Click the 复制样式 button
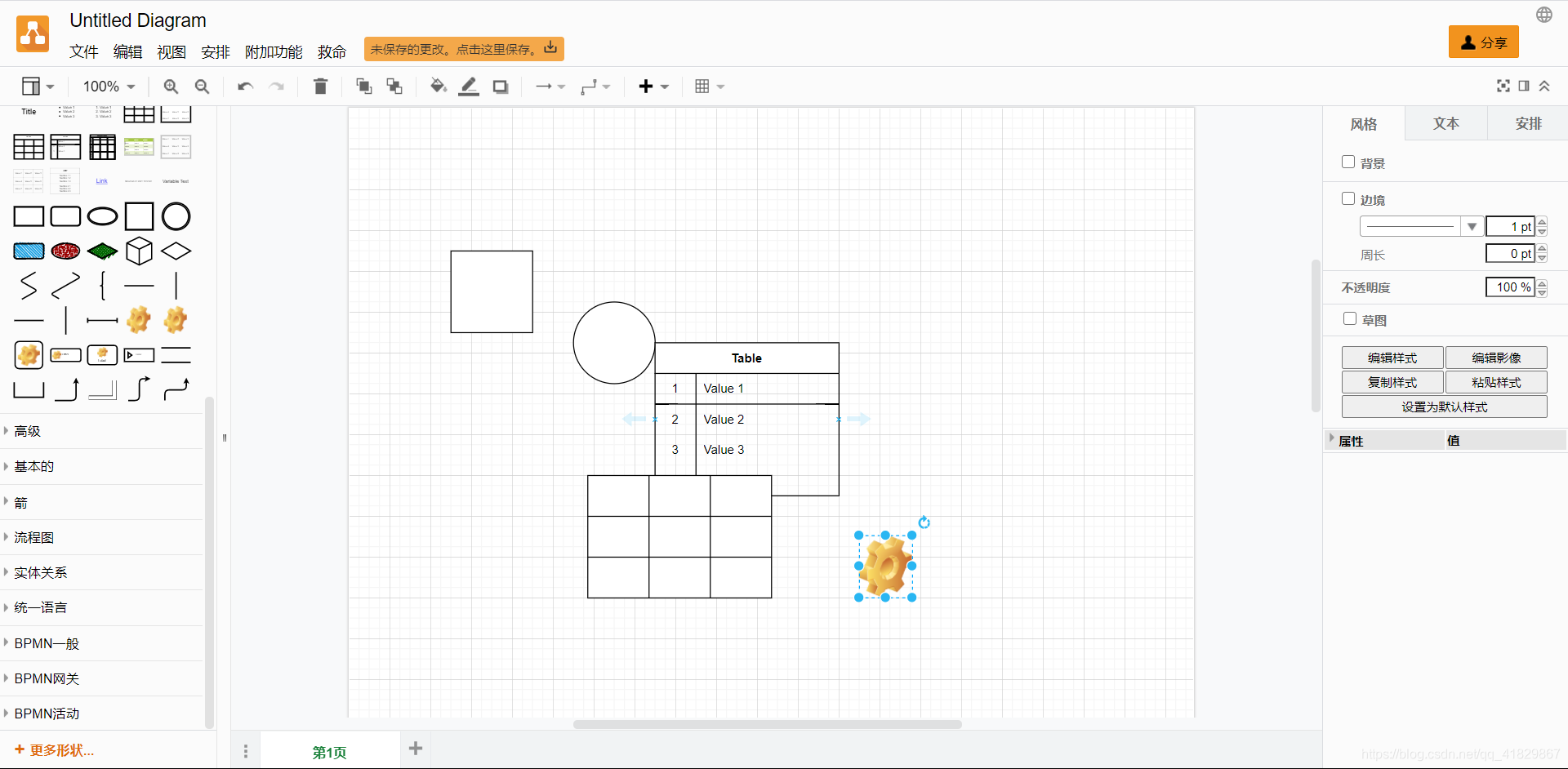Viewport: 1568px width, 769px height. 1392,382
